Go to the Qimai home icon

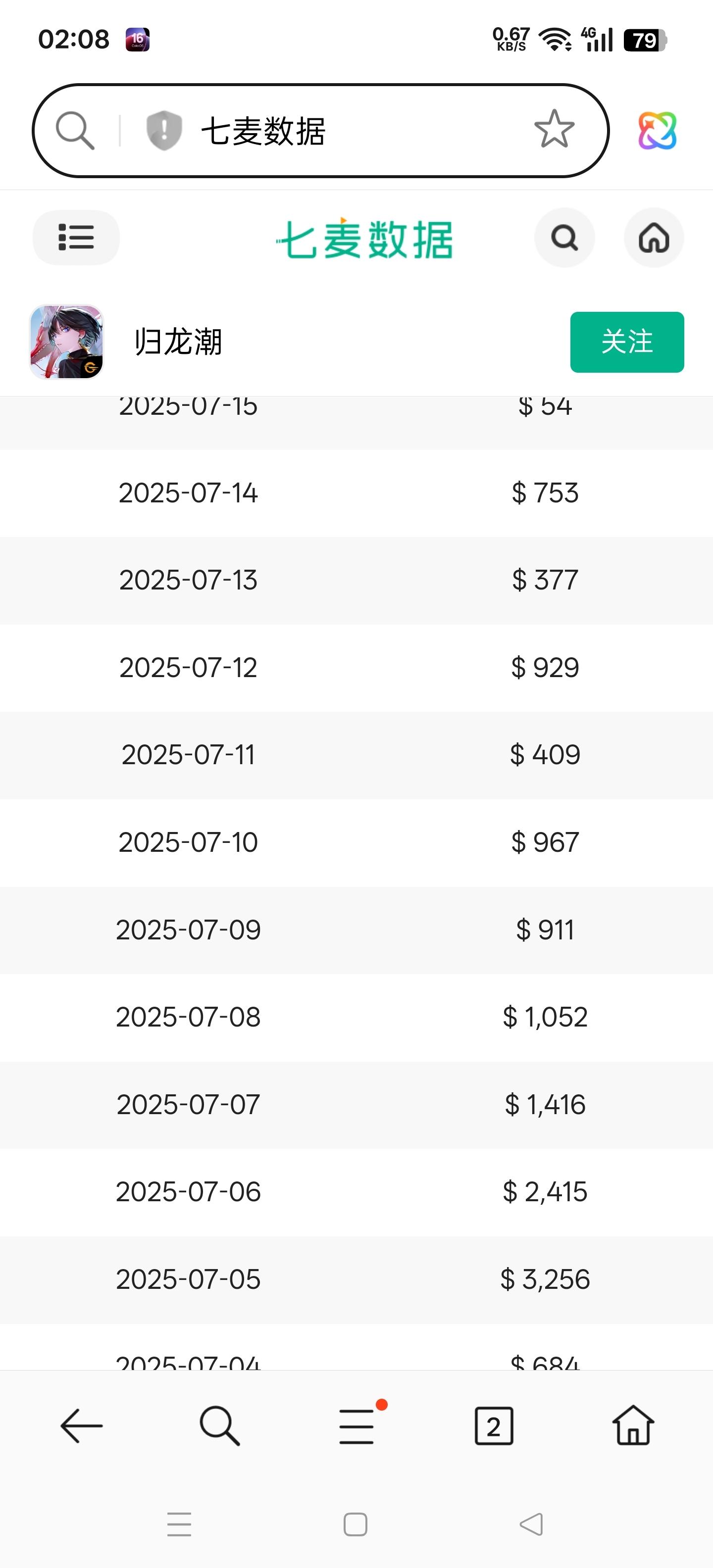pos(653,238)
